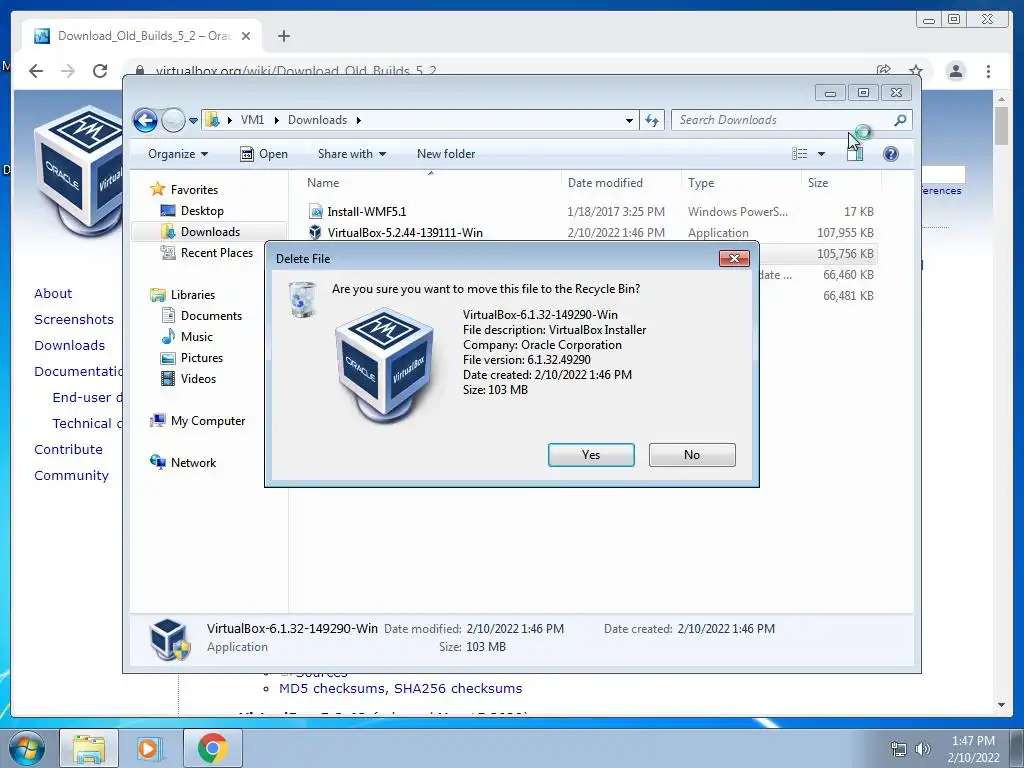Reload the page in Chrome
1024x768 pixels.
click(x=100, y=71)
